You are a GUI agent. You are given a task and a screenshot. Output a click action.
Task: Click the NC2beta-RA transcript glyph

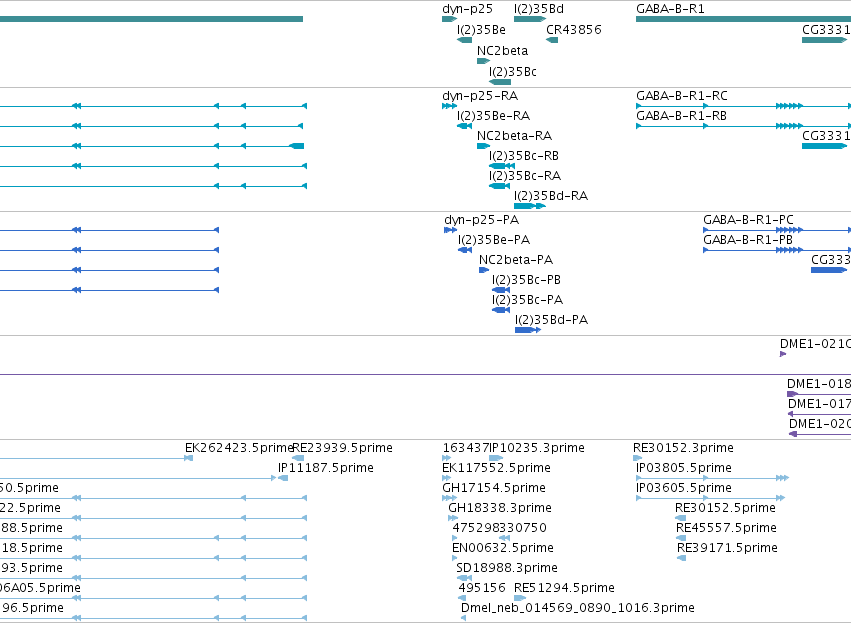coord(483,146)
